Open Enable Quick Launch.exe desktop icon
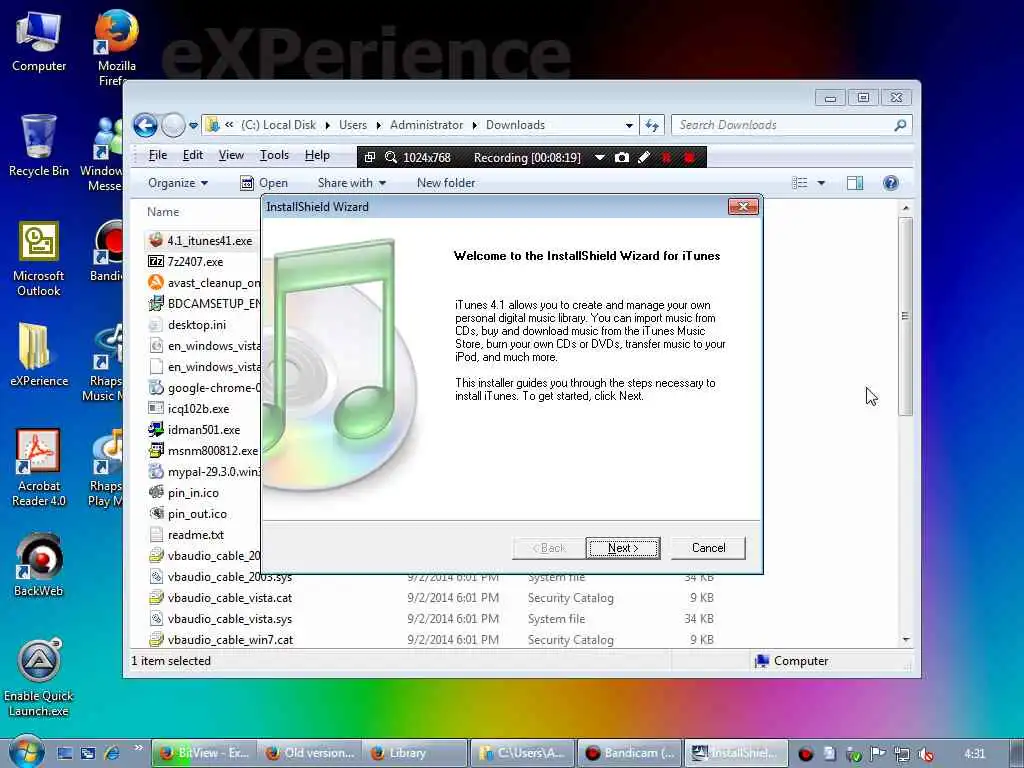This screenshot has width=1024, height=768. [39, 678]
